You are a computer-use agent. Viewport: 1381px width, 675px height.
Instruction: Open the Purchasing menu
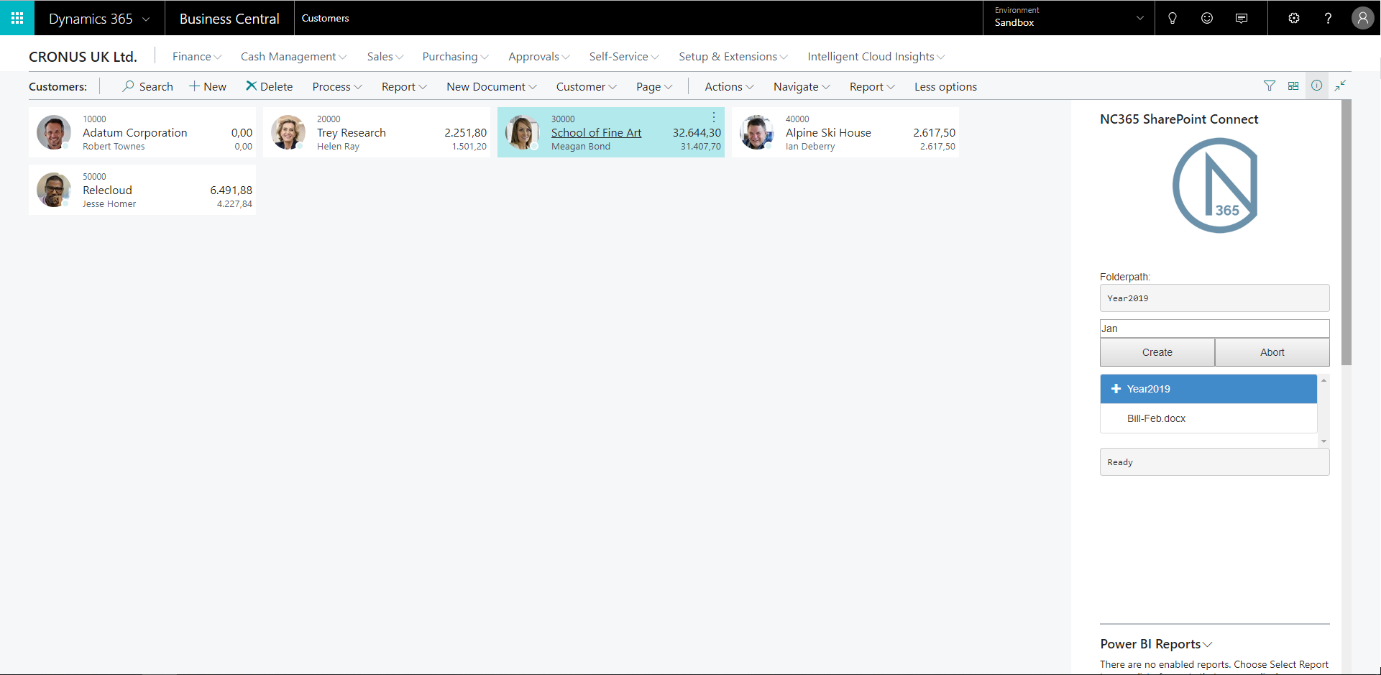pos(455,57)
